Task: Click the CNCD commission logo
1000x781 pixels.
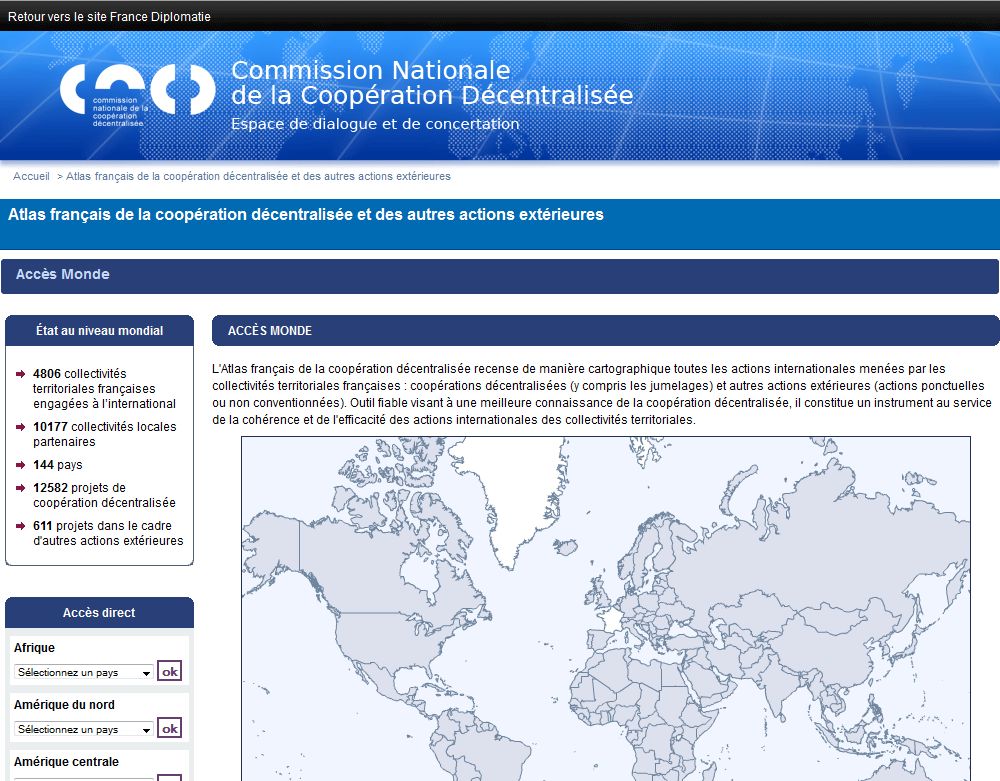Action: pos(137,95)
